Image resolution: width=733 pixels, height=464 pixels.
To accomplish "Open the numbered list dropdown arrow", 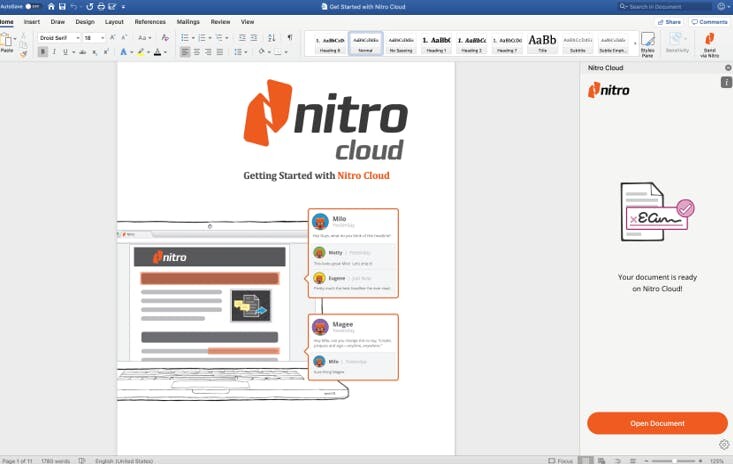I will point(210,38).
